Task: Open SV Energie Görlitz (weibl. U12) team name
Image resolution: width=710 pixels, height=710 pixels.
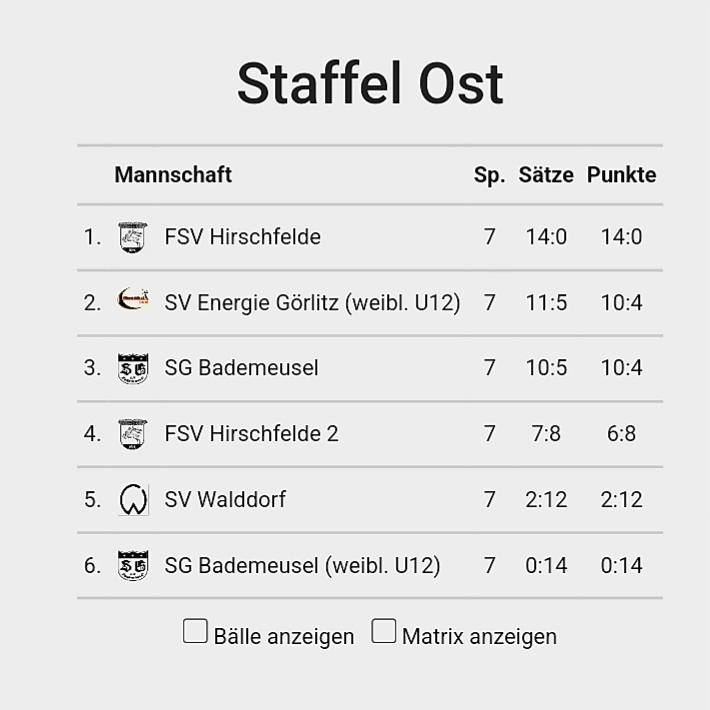Action: point(312,302)
